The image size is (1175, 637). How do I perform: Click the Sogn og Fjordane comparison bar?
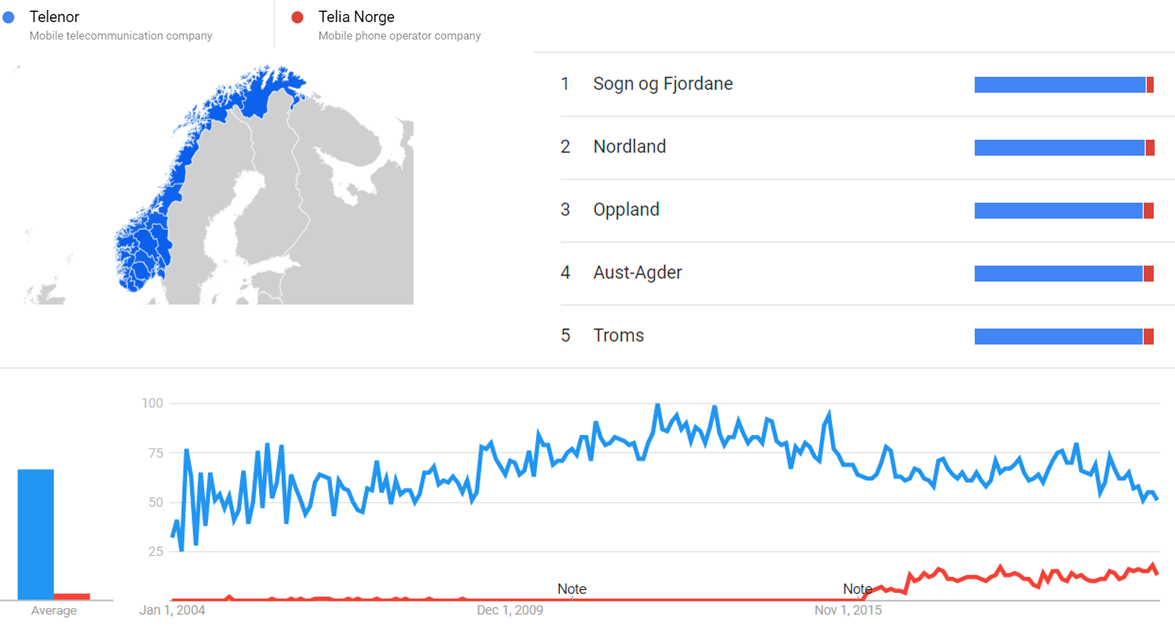1063,85
